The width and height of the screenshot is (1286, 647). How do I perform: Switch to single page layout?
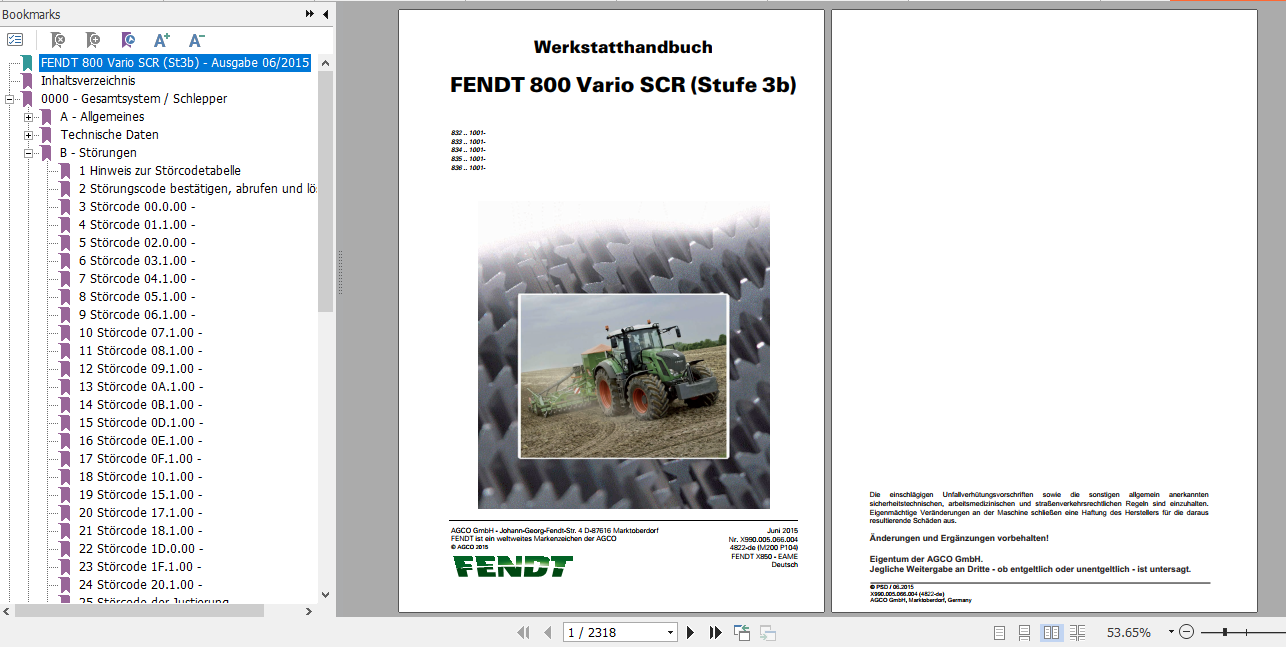pos(999,632)
